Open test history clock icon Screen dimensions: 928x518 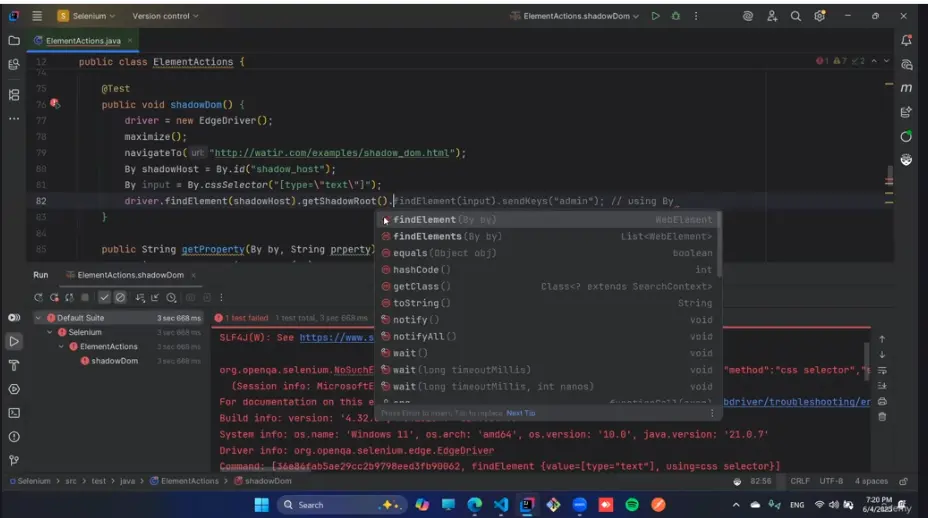pos(171,298)
